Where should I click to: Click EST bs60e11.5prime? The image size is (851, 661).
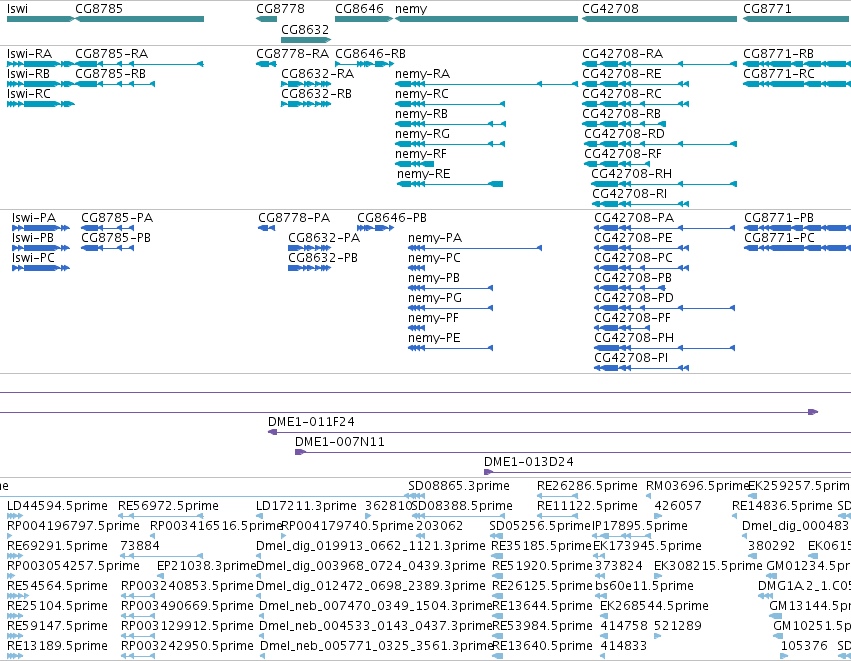point(599,596)
